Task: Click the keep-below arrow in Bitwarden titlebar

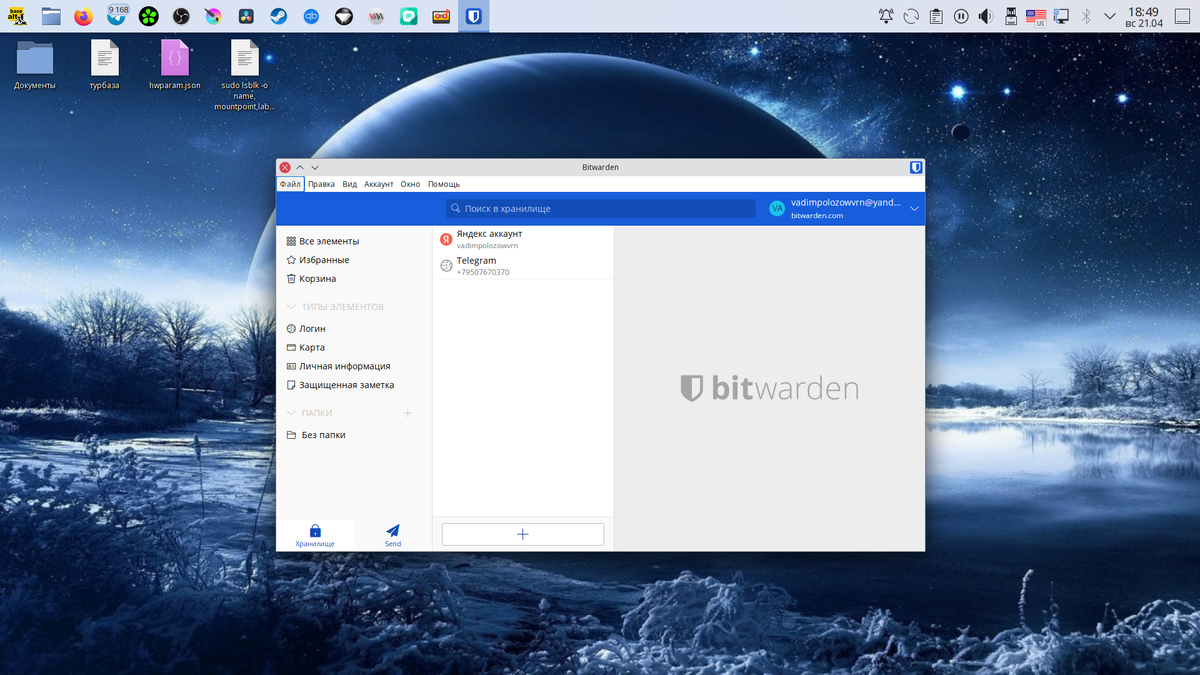Action: coord(315,167)
